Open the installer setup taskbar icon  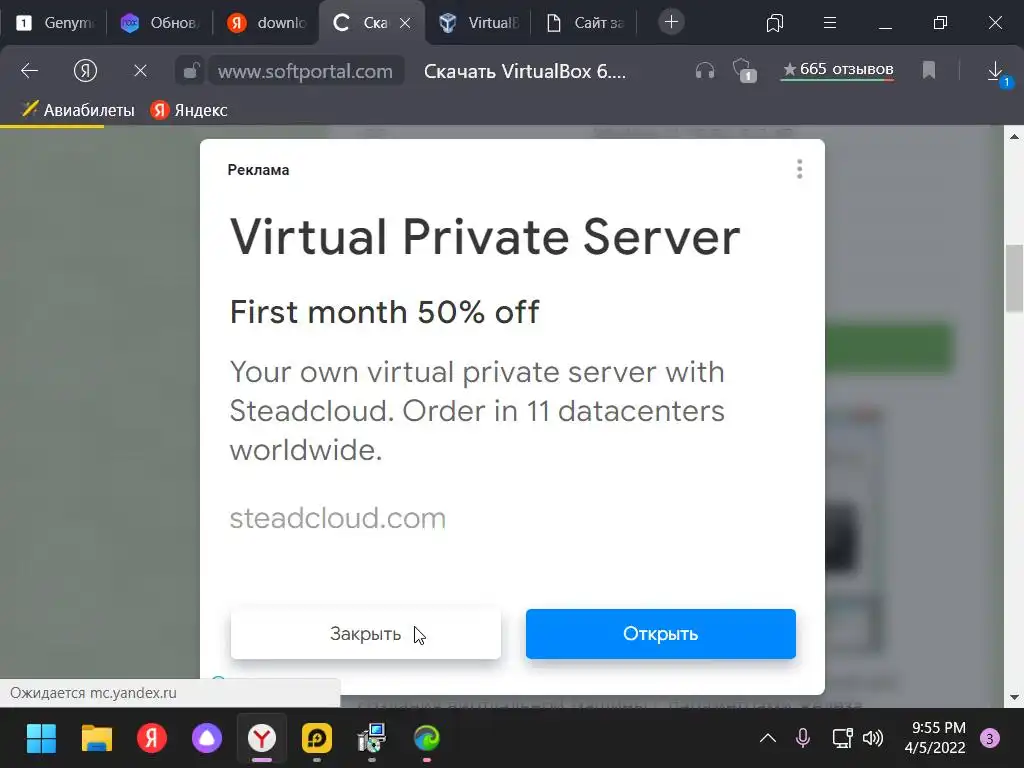click(372, 739)
